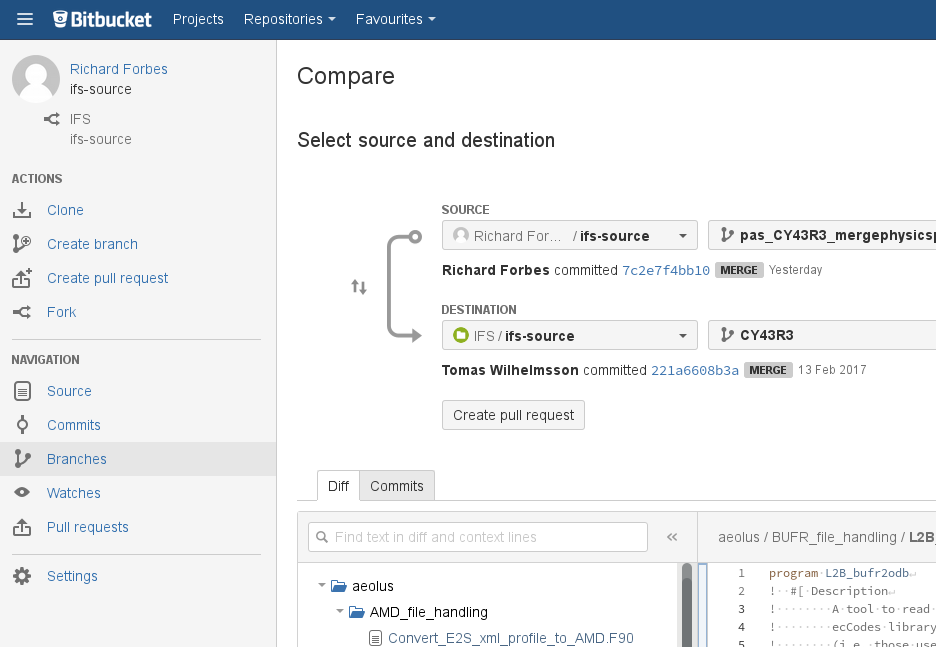Screen dimensions: 936x647
Task: Click the Bitbucket logo
Action: click(x=102, y=19)
